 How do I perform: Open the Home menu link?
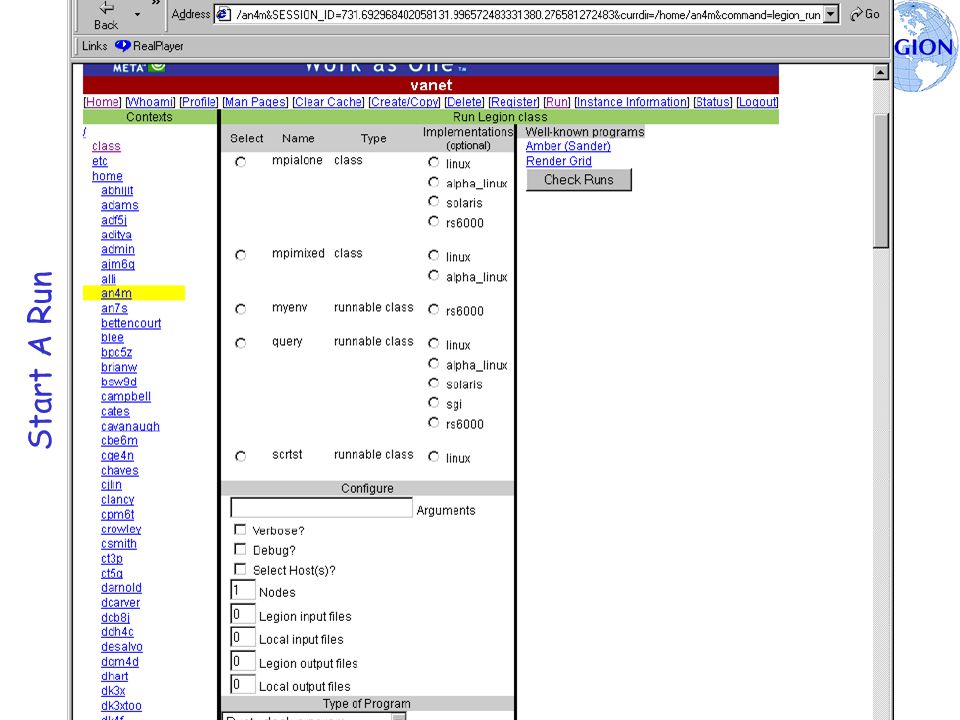(x=102, y=102)
